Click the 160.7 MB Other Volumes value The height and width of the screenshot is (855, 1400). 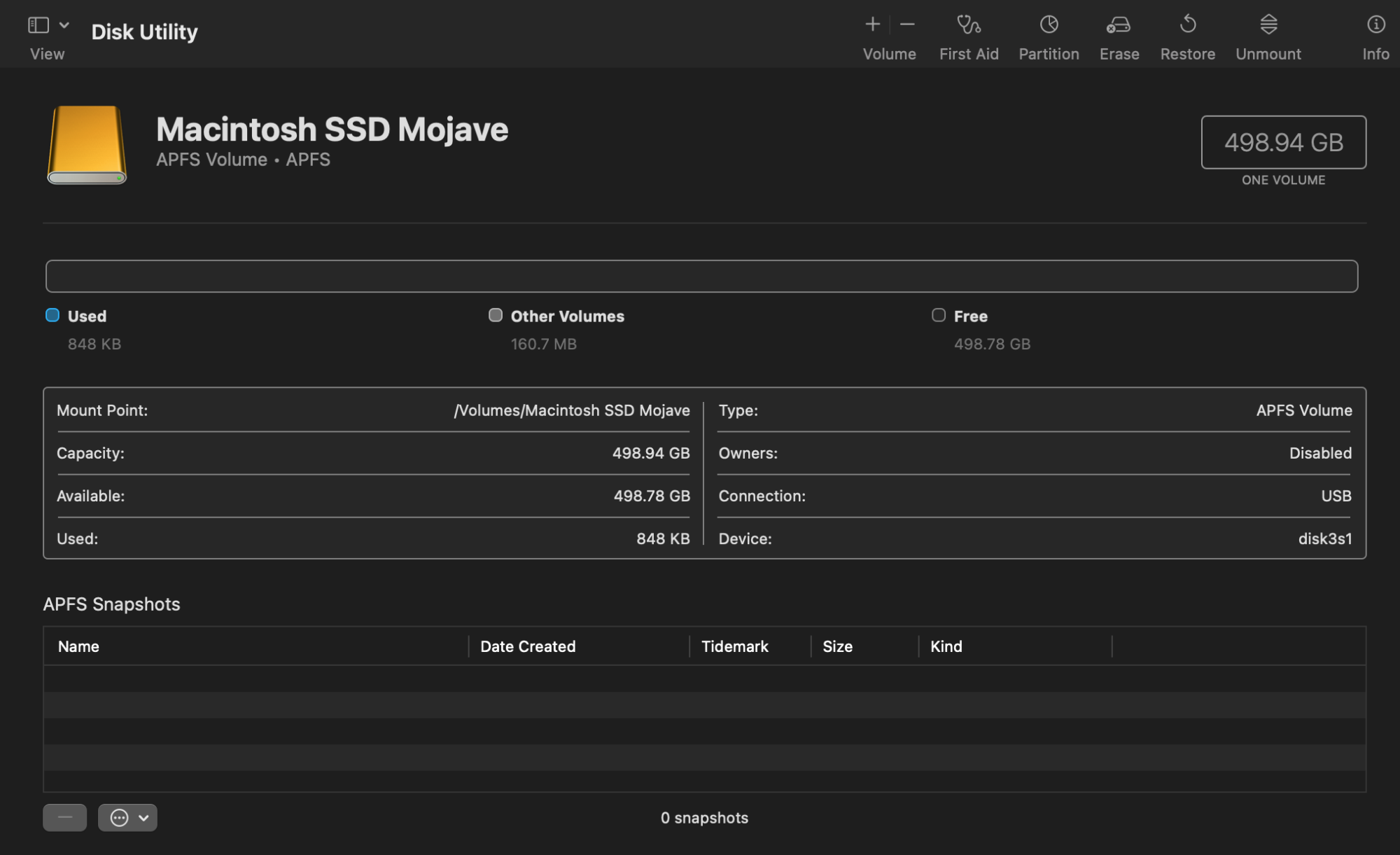tap(544, 344)
